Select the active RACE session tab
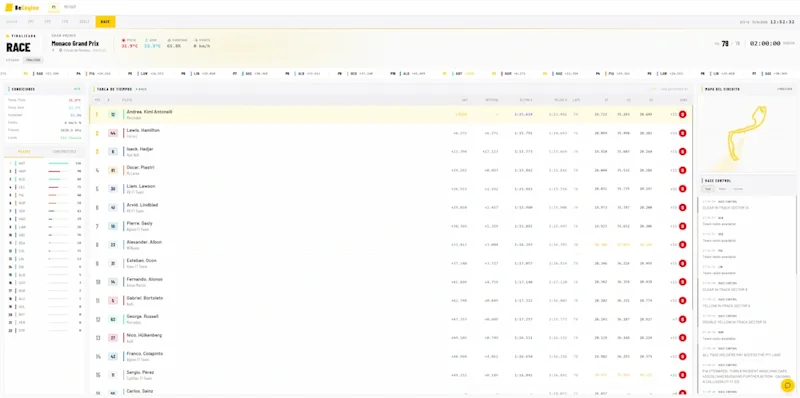Viewport: 800px width, 398px height. pyautogui.click(x=105, y=21)
